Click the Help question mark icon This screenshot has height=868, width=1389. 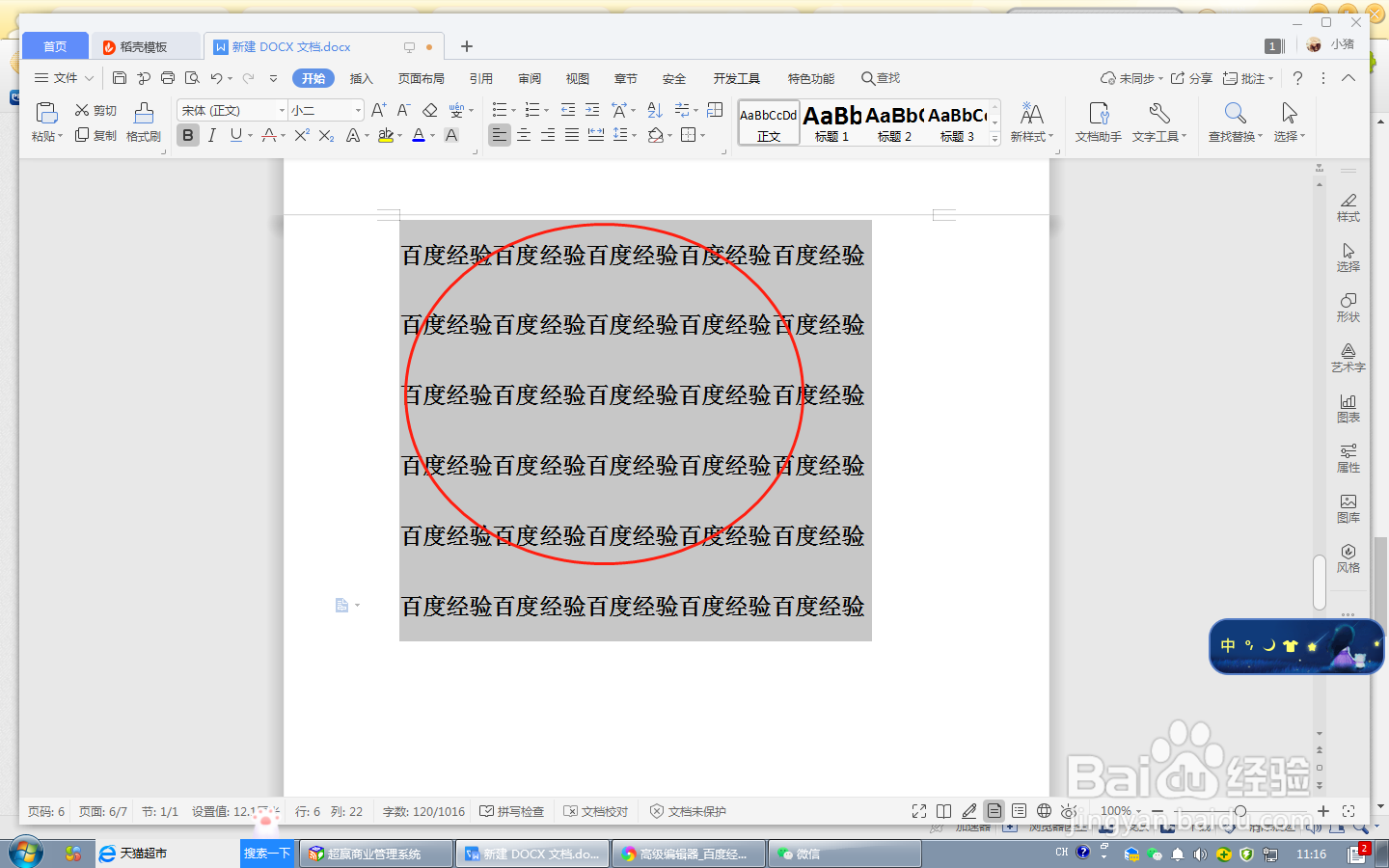click(1297, 78)
